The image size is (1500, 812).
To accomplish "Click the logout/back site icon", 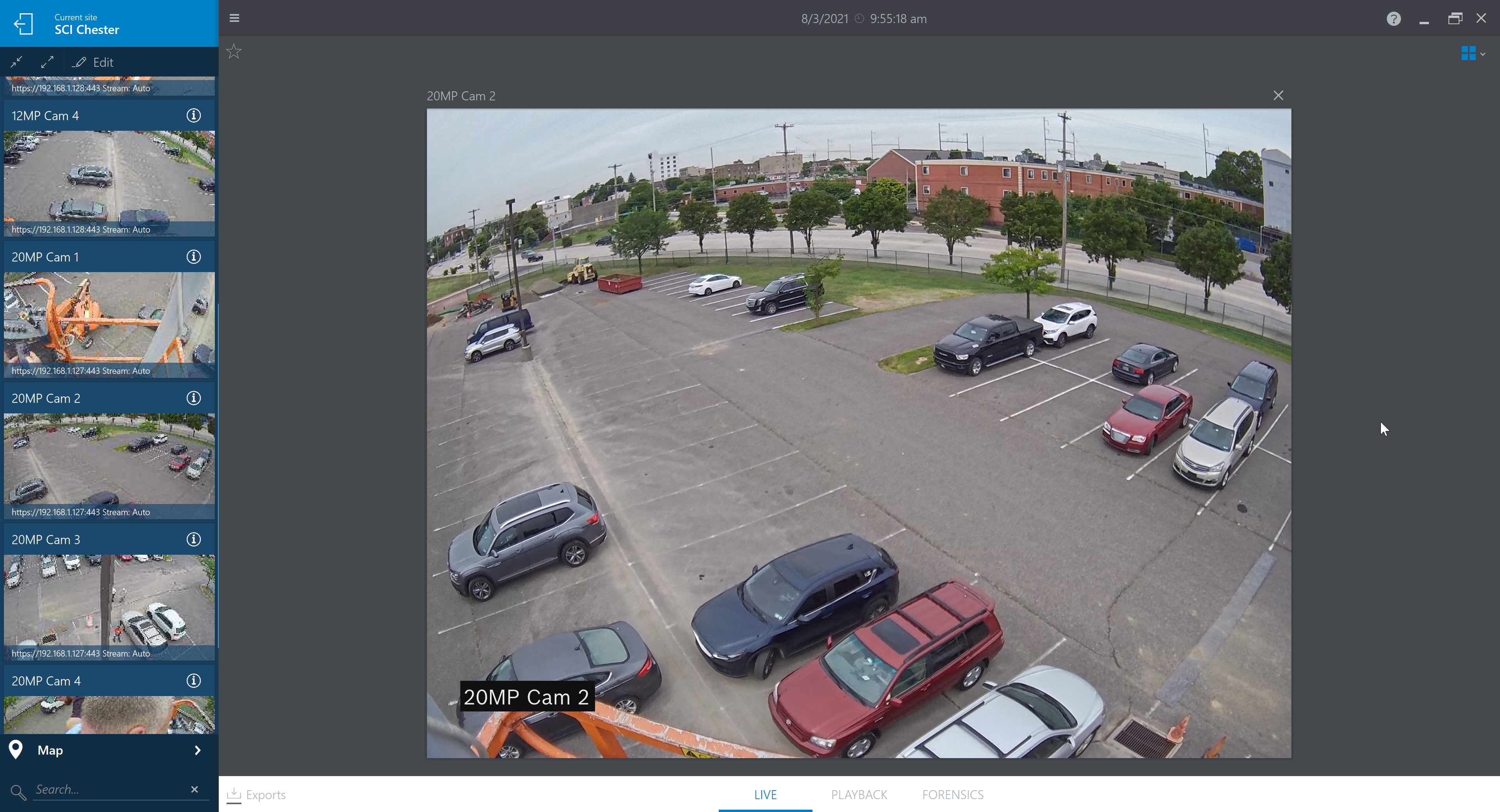I will [x=23, y=24].
